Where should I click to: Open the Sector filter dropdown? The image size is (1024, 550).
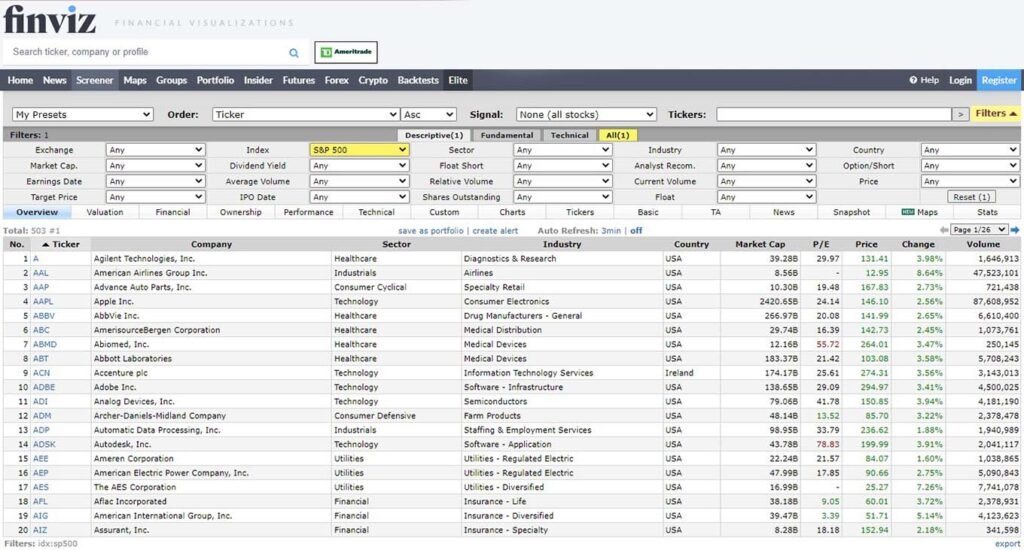point(562,150)
